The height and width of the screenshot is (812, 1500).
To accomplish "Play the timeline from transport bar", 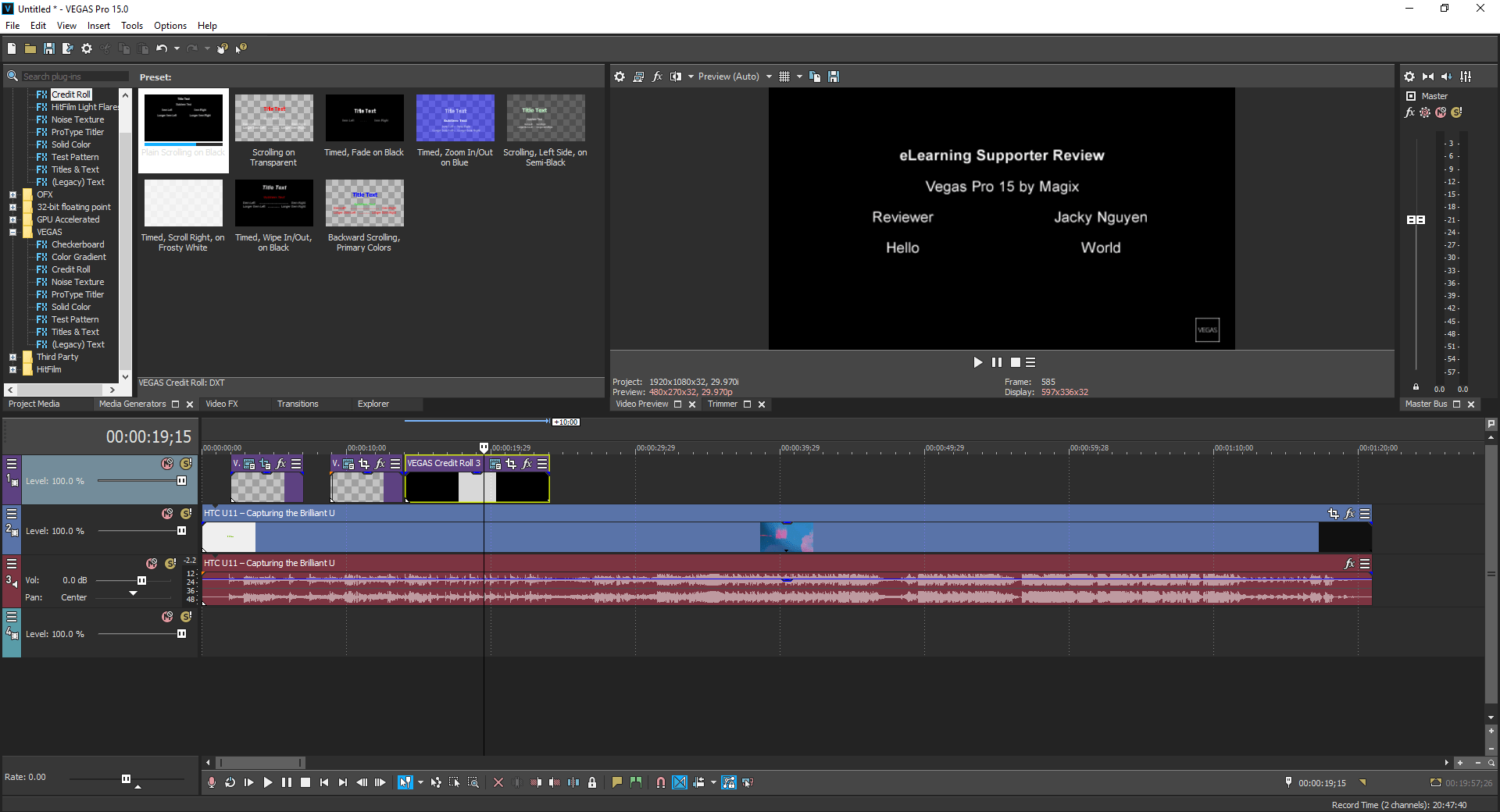I will point(268,782).
